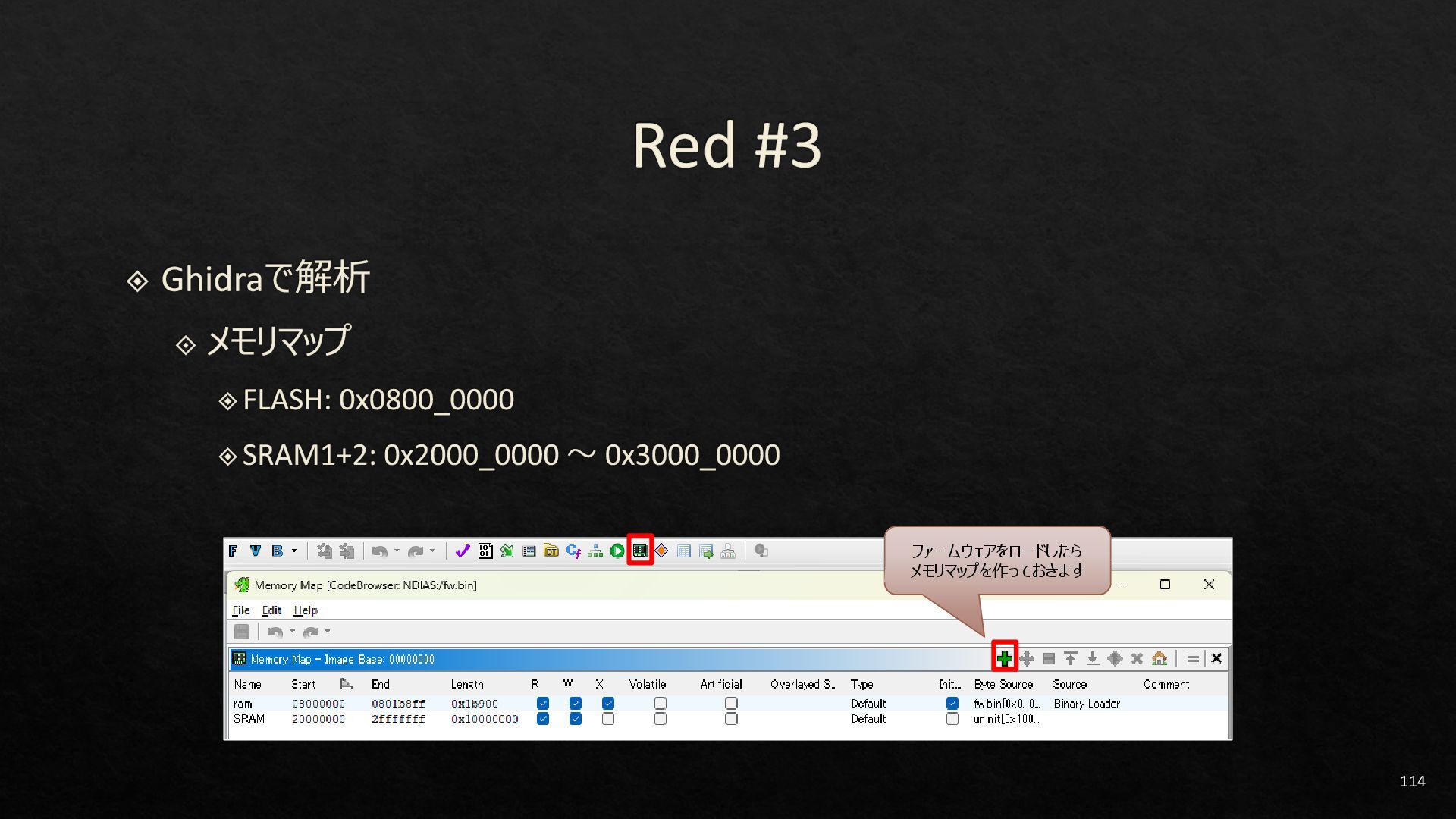Image resolution: width=1456 pixels, height=819 pixels.
Task: Open the Data Type Manager icon
Action: click(x=551, y=551)
